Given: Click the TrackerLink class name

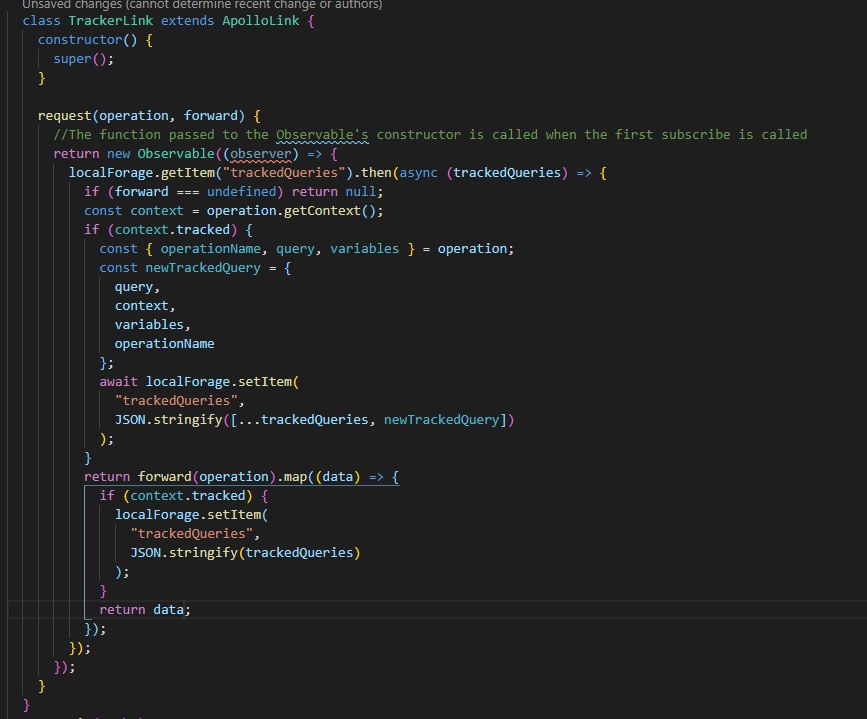Looking at the screenshot, I should [x=111, y=21].
